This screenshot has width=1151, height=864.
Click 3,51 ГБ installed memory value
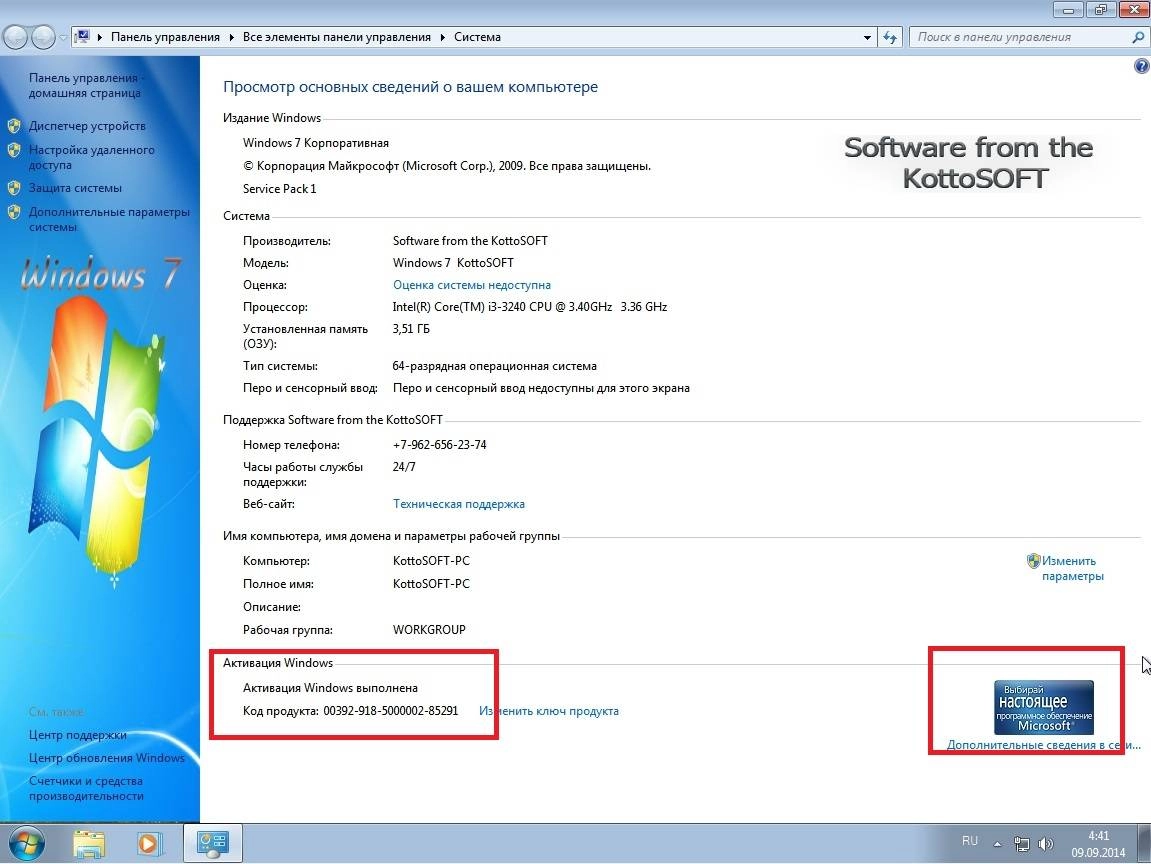click(x=411, y=329)
